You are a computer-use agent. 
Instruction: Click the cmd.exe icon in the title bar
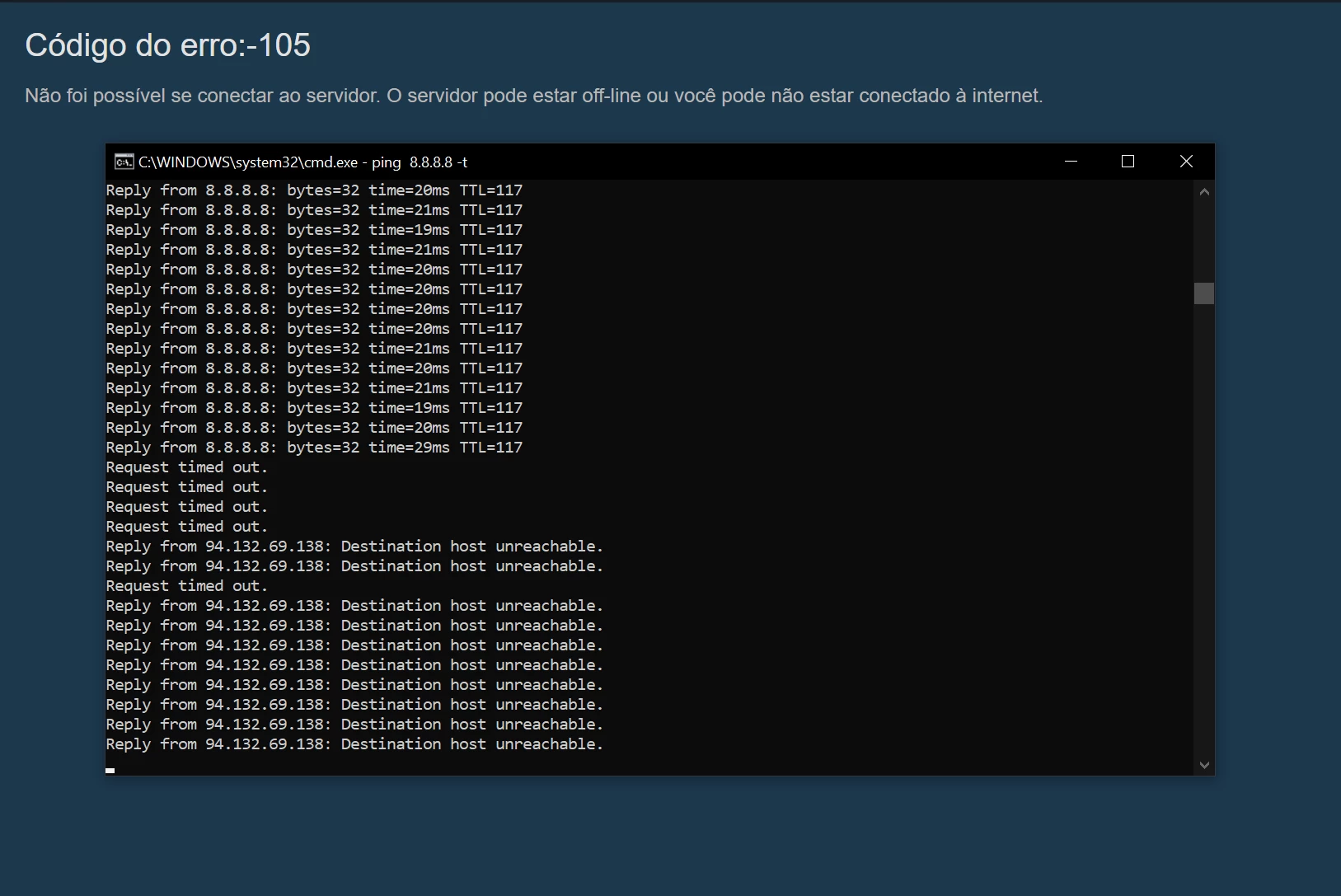pyautogui.click(x=124, y=162)
